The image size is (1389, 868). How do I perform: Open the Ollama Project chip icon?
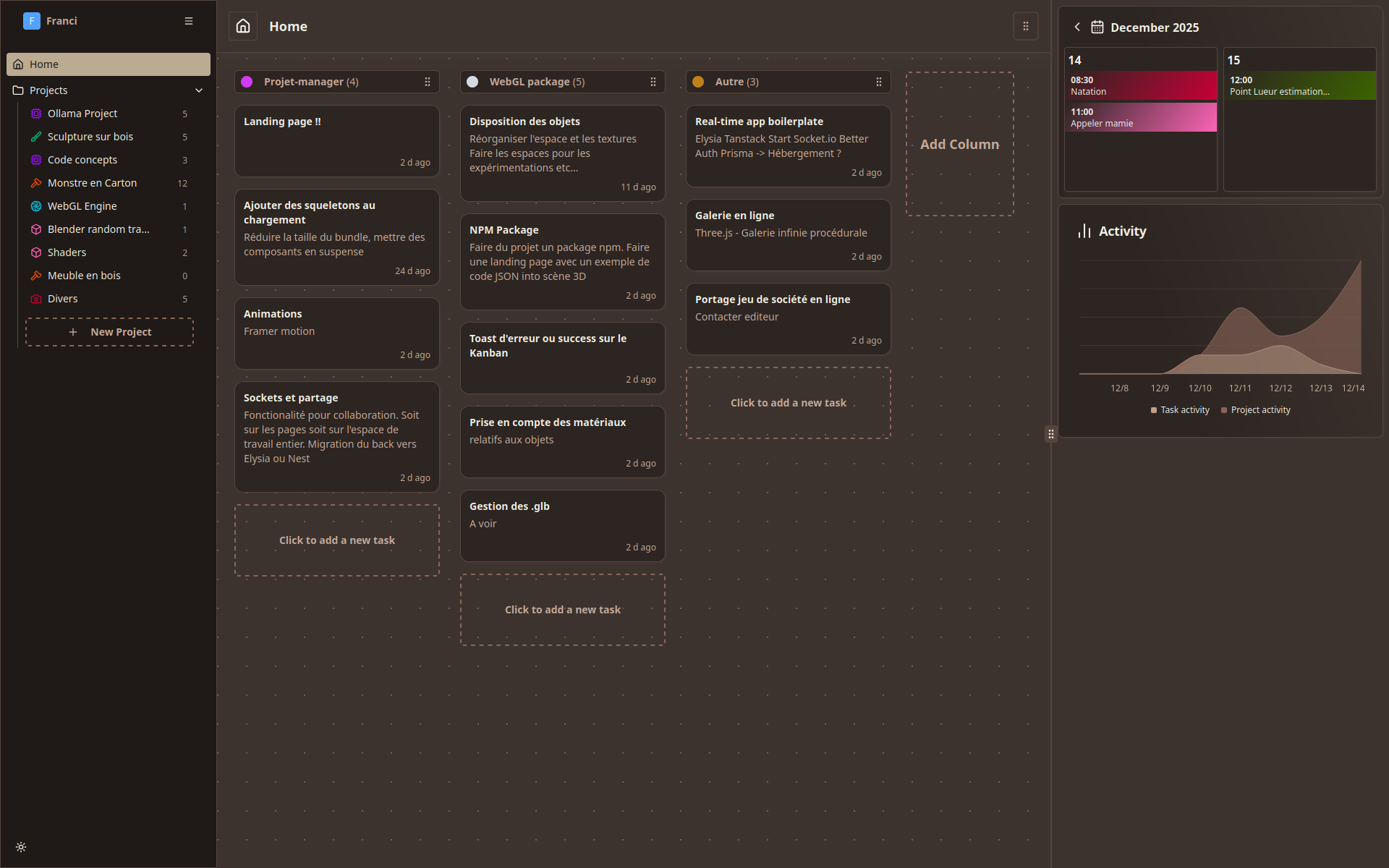(x=36, y=114)
